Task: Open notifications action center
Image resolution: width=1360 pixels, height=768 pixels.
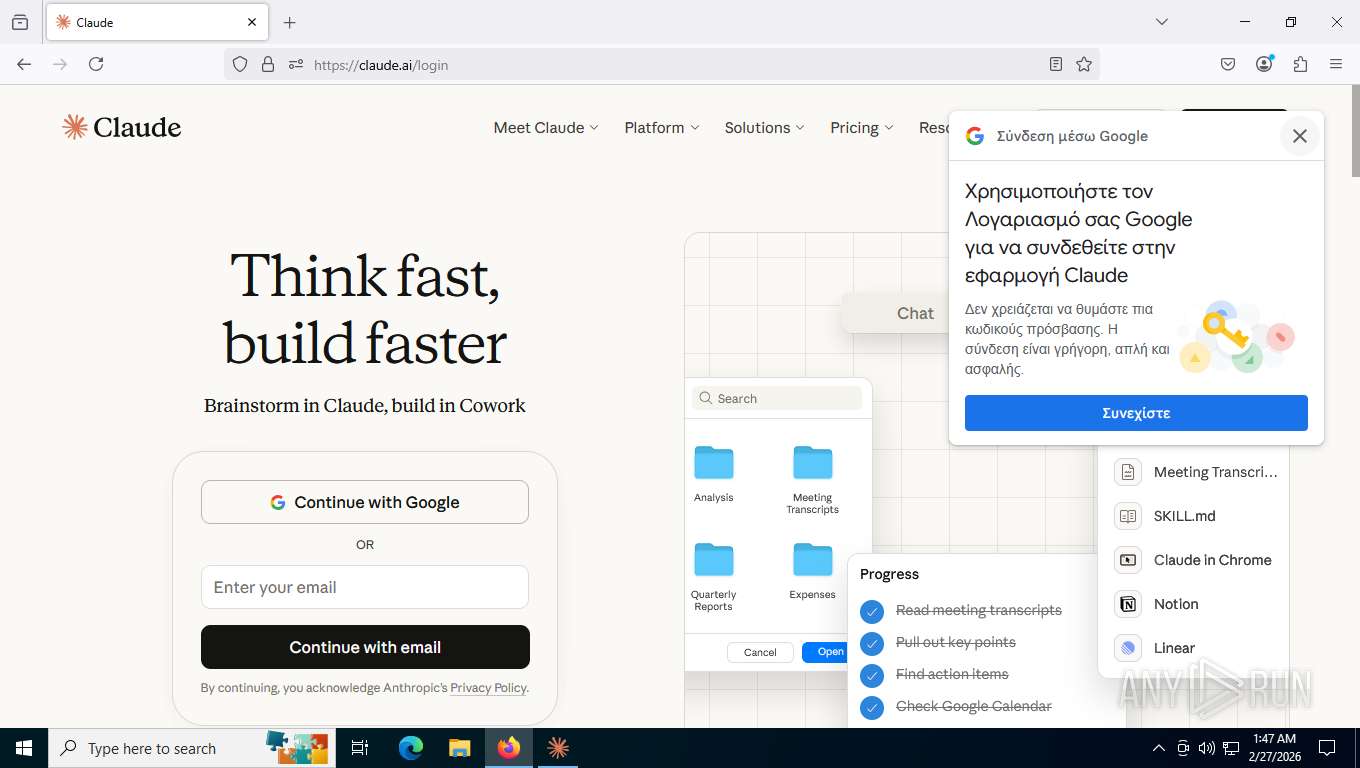Action: coord(1327,748)
